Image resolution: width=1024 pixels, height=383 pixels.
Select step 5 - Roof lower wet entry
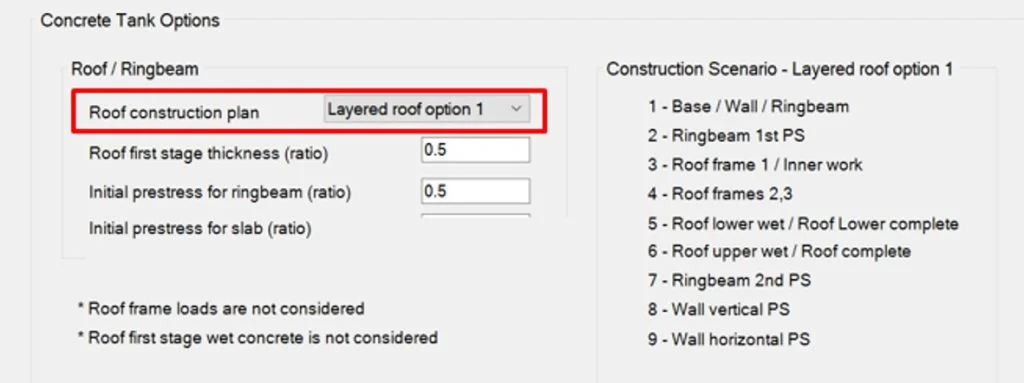pyautogui.click(x=803, y=224)
